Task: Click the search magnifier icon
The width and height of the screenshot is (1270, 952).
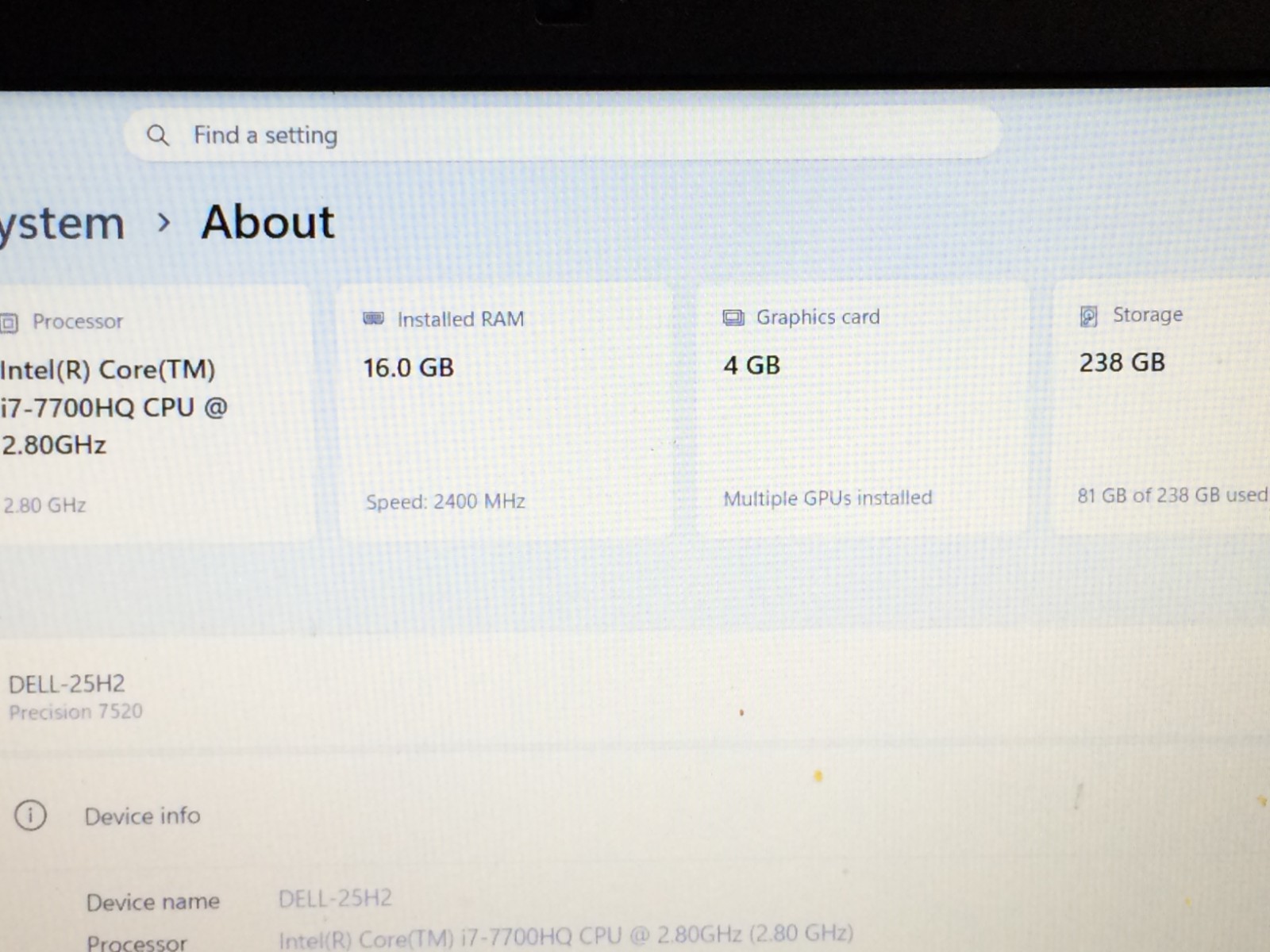Action: 158,136
